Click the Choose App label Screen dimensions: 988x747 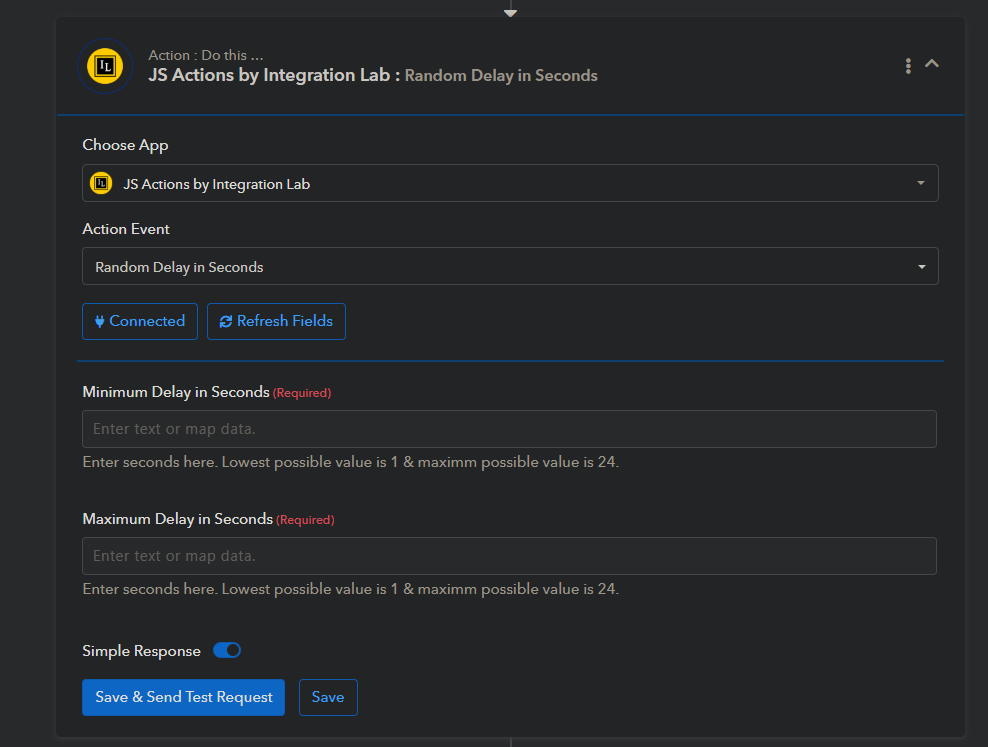[x=125, y=145]
